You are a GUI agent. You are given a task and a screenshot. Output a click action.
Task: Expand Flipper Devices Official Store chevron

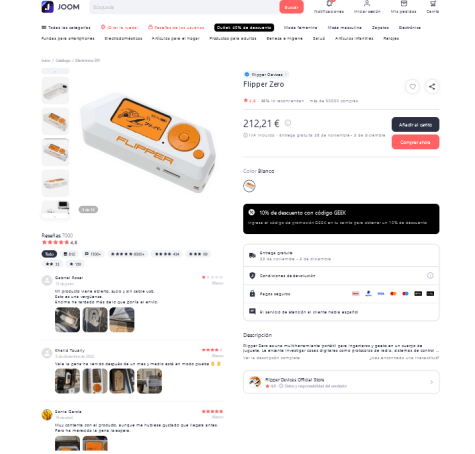[432, 382]
